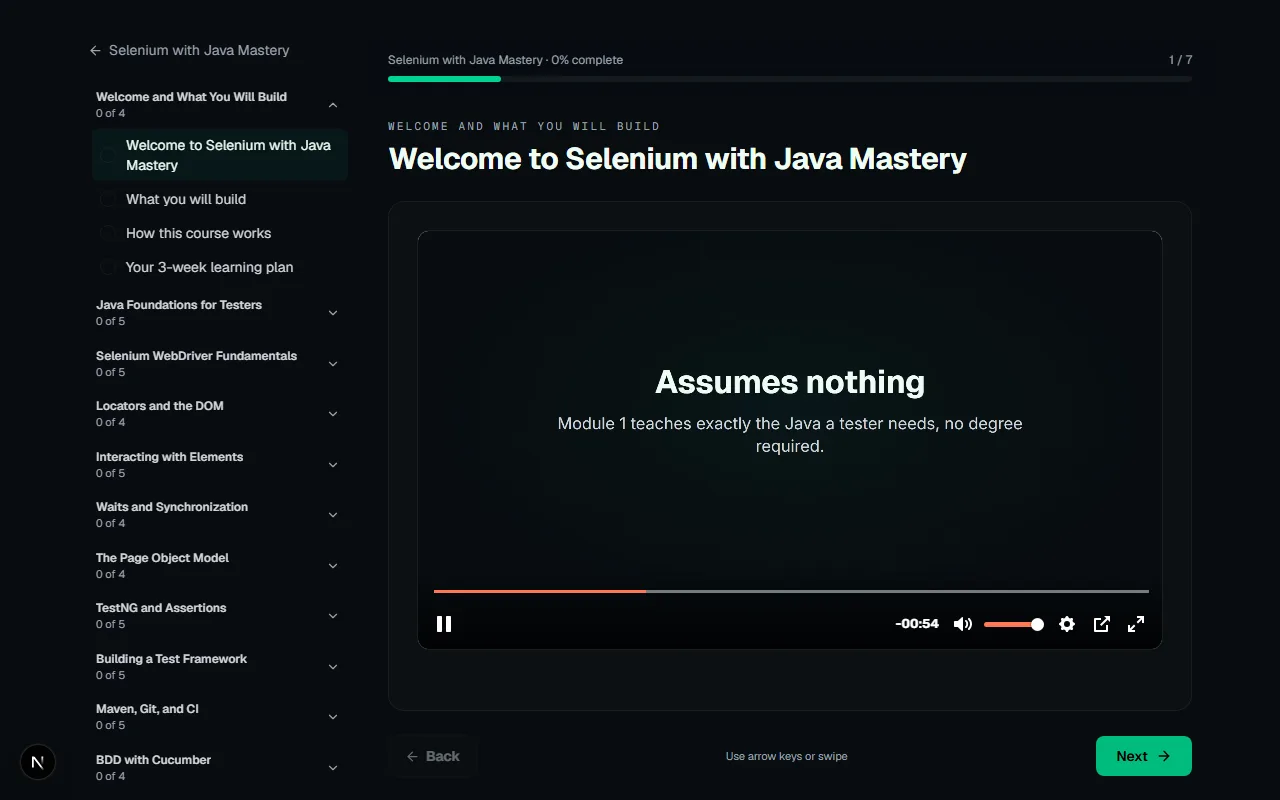Click the 0% complete status text

pos(587,60)
